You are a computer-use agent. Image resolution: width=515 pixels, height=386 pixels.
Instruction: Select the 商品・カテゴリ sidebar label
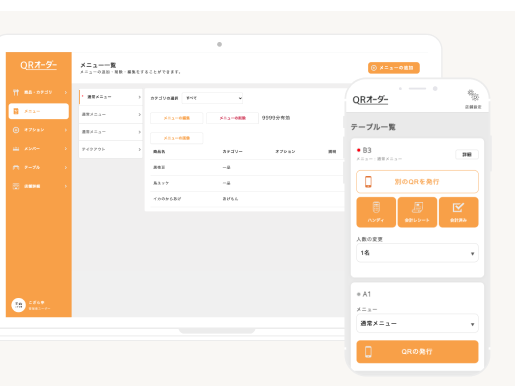coord(38,92)
